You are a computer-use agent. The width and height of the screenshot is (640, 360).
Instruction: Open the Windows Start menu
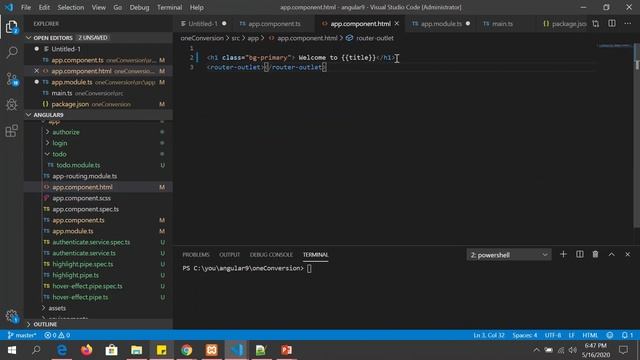(x=12, y=350)
